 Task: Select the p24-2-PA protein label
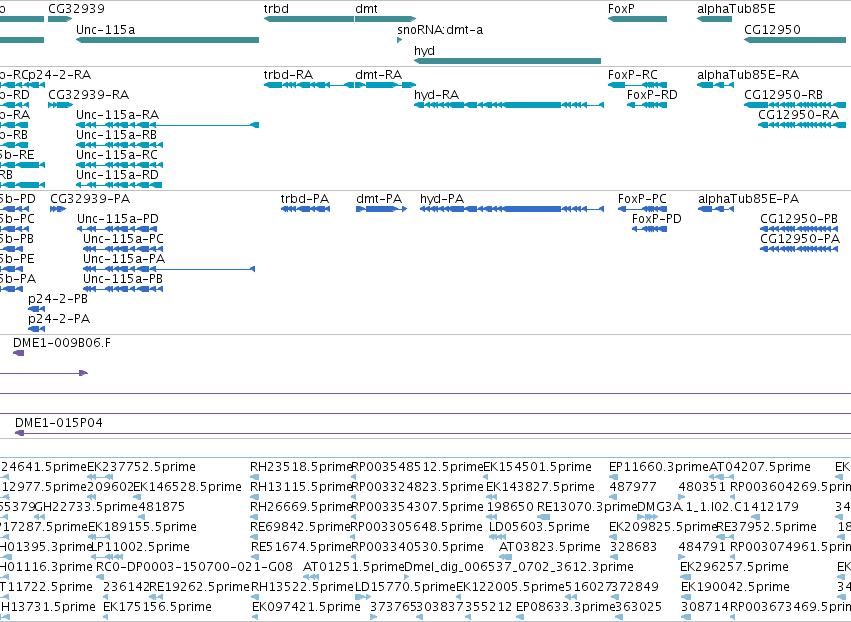pyautogui.click(x=59, y=319)
